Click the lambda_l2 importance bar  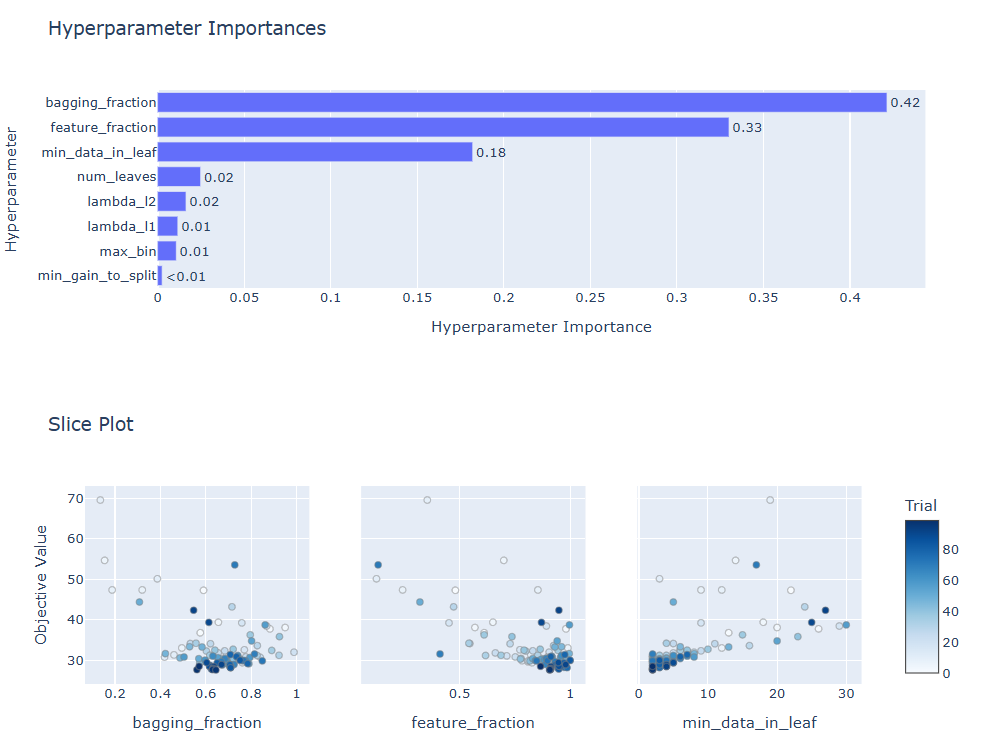[172, 202]
